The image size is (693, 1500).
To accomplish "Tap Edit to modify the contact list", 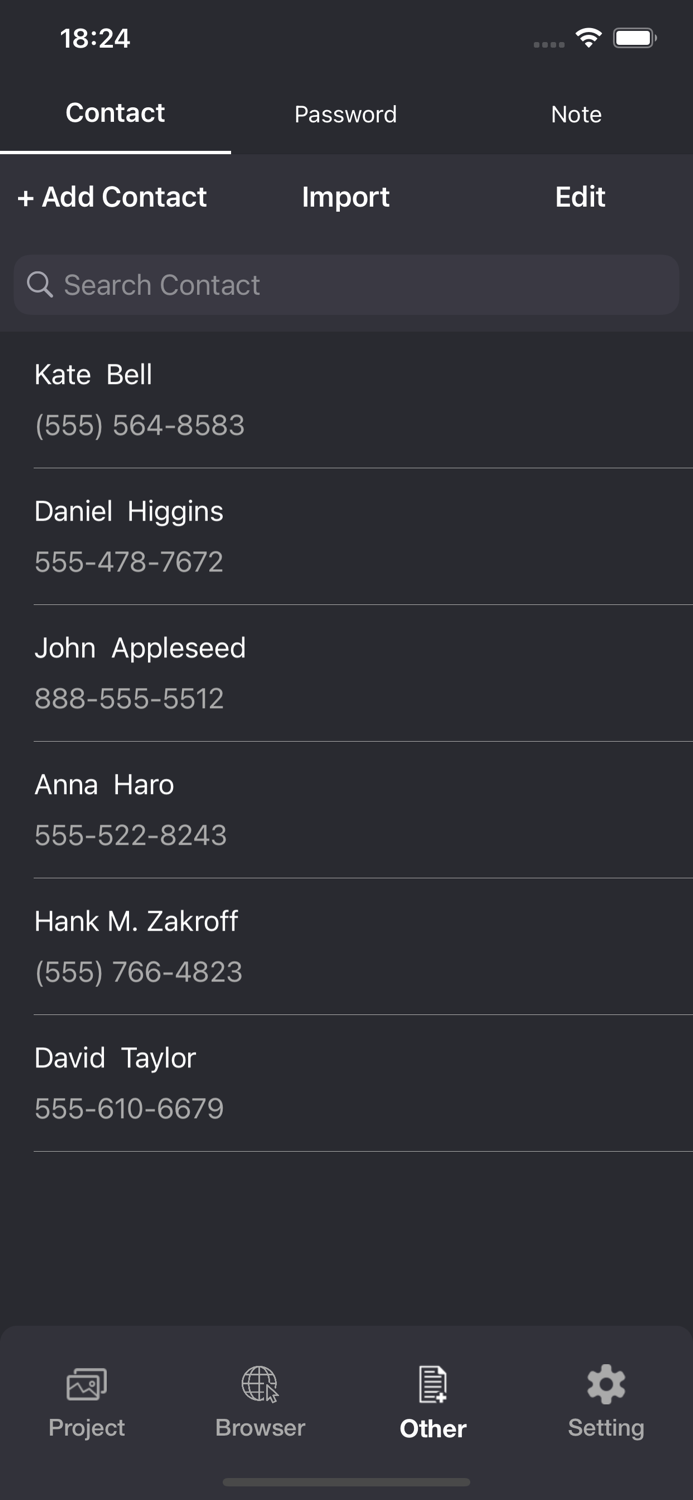I will 580,197.
